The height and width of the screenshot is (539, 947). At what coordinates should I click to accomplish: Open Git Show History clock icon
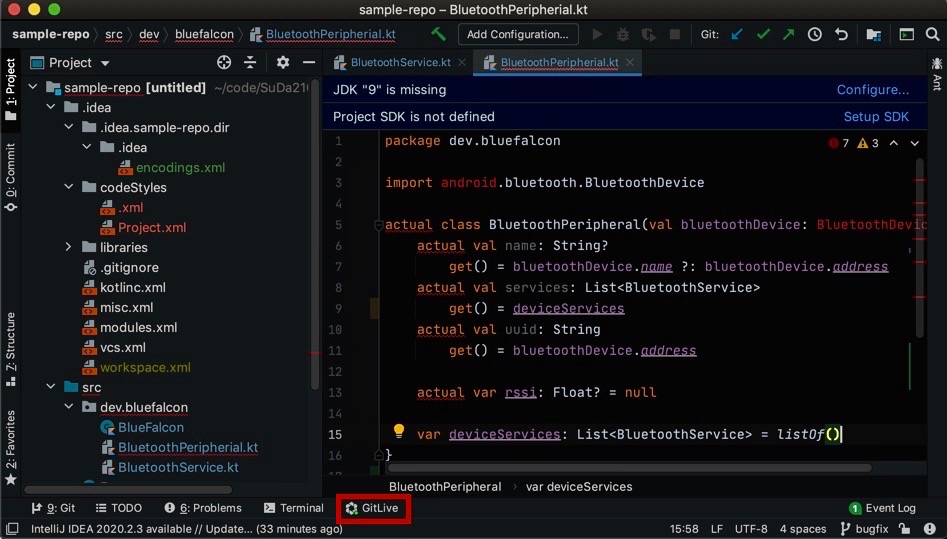[x=815, y=34]
